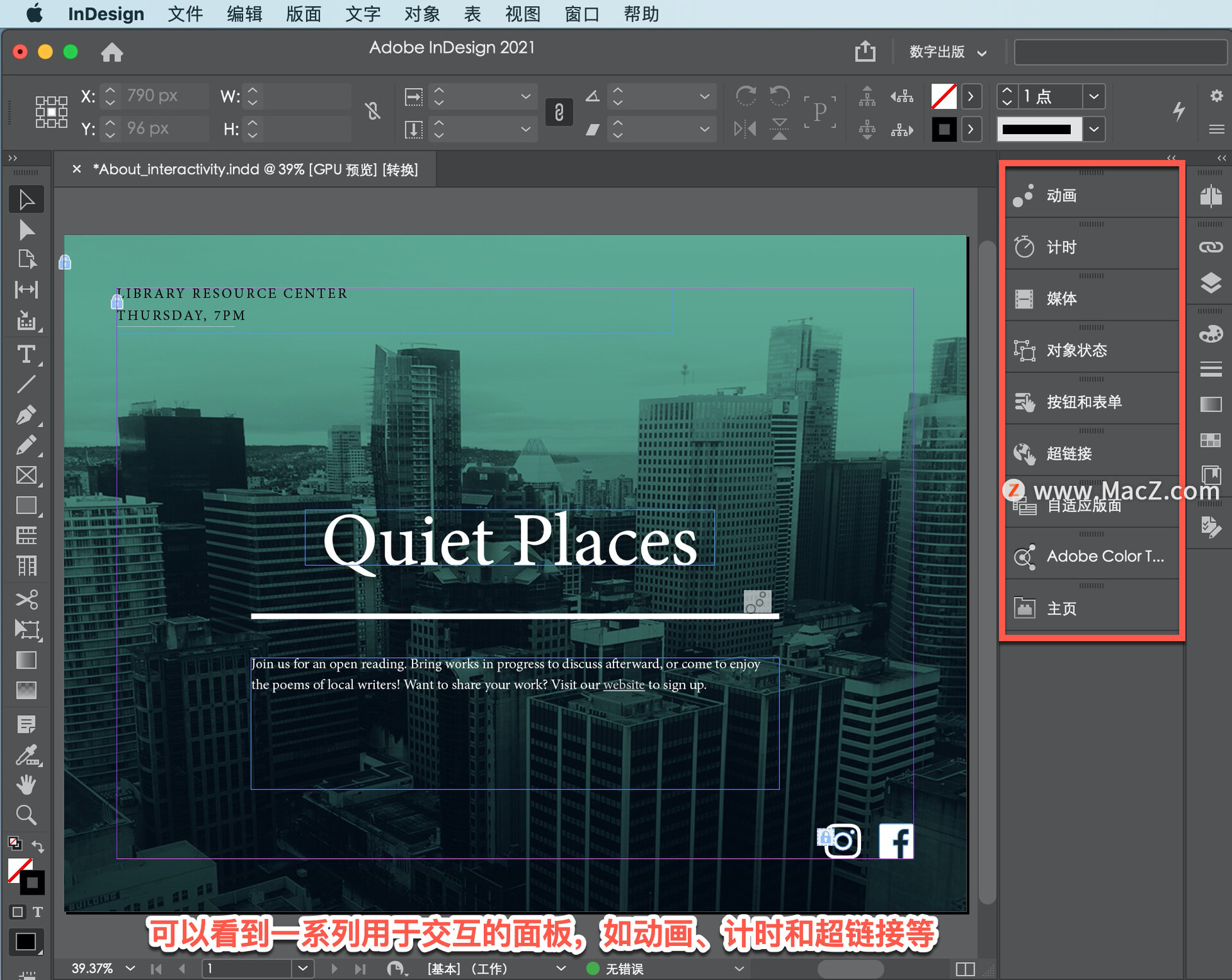Open the 对象状态 panel
1232x980 pixels.
1077,350
